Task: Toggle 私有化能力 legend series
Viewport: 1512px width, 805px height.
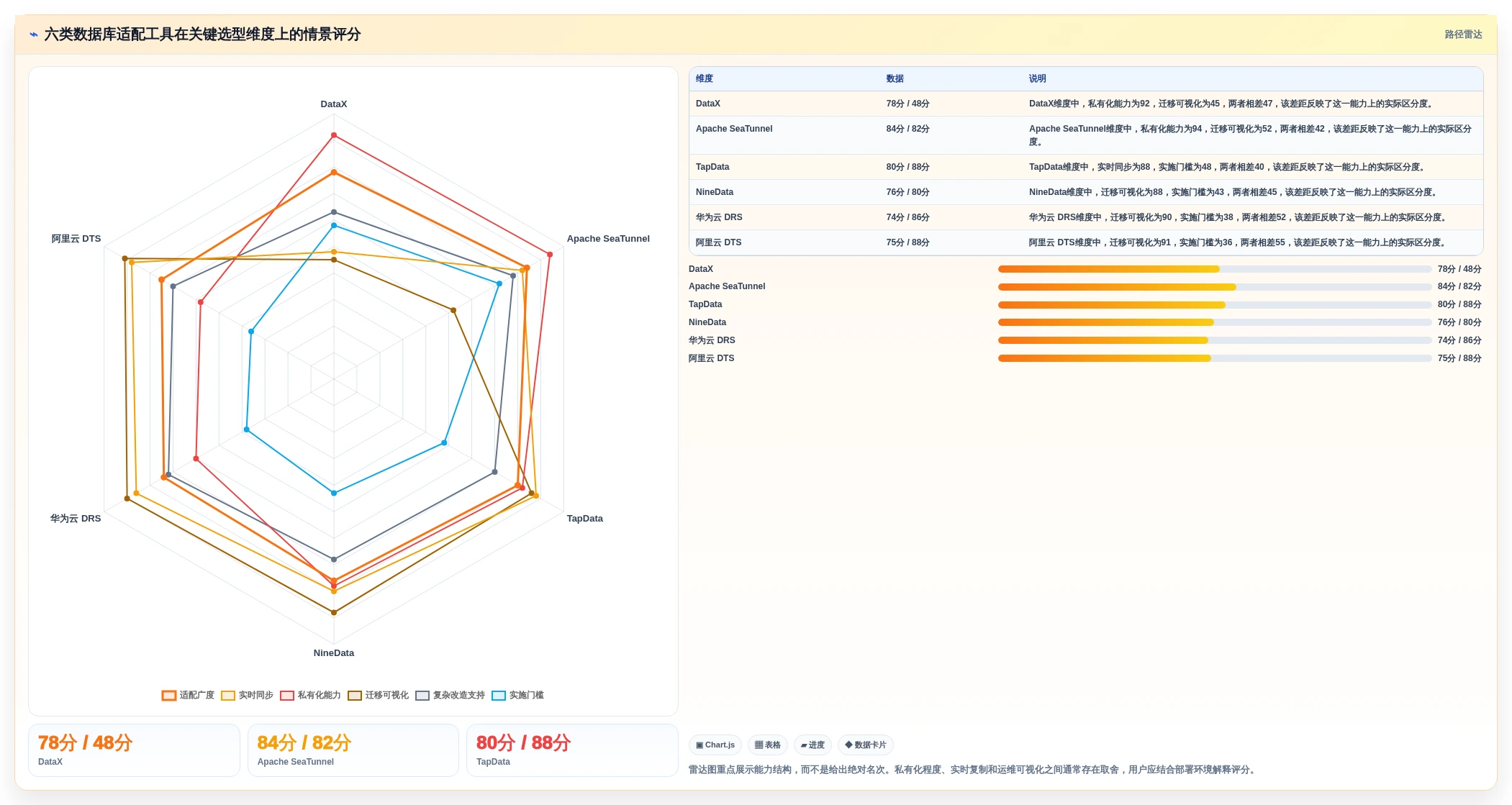Action: tap(310, 695)
